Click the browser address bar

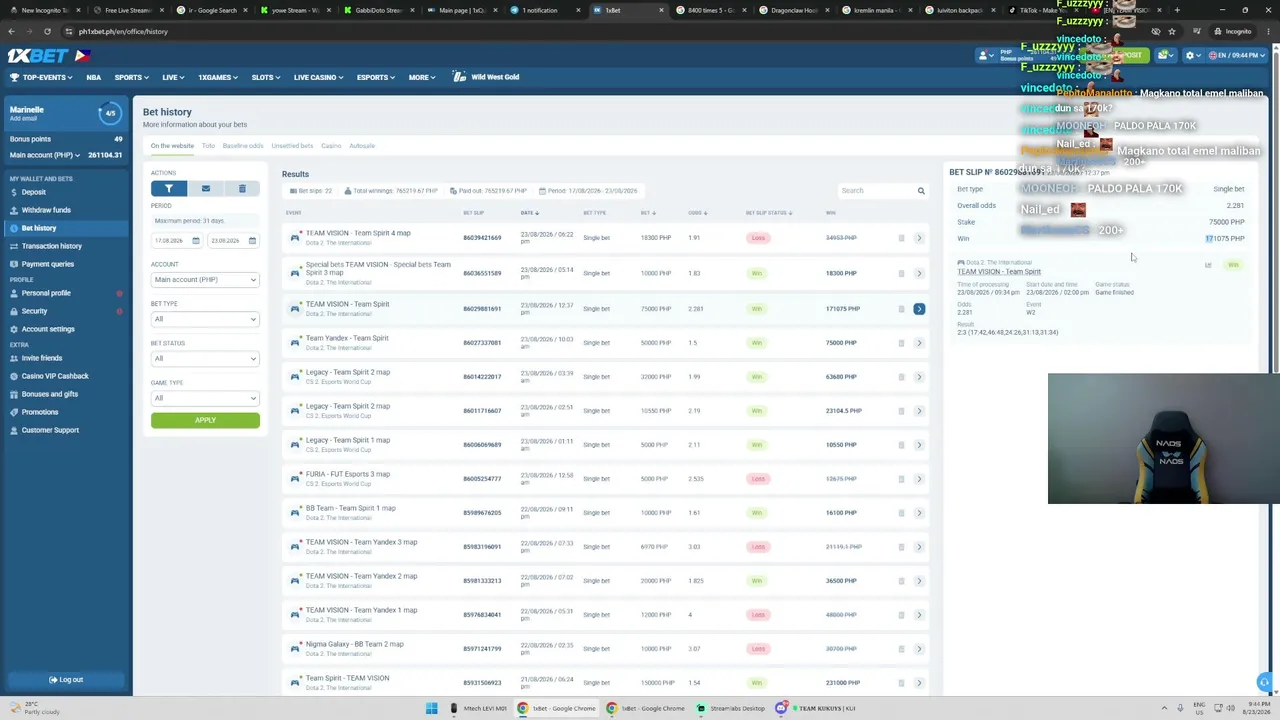click(600, 31)
